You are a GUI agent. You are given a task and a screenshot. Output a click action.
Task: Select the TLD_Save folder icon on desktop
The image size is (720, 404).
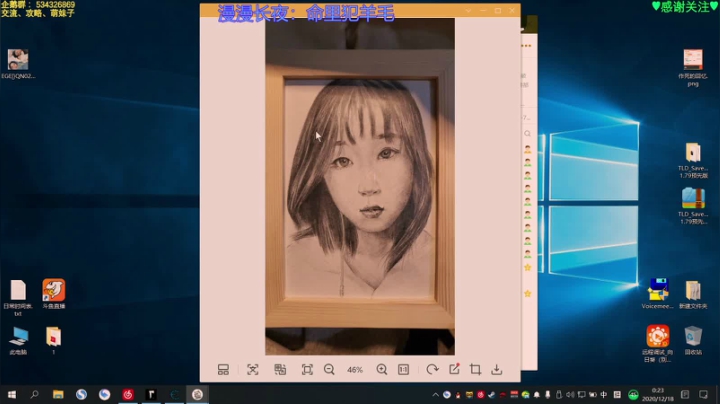pos(693,160)
